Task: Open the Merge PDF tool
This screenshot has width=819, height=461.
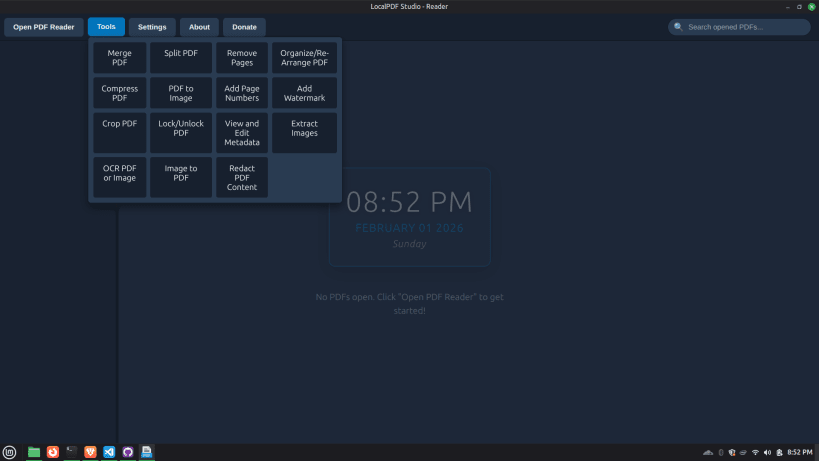Action: 120,57
